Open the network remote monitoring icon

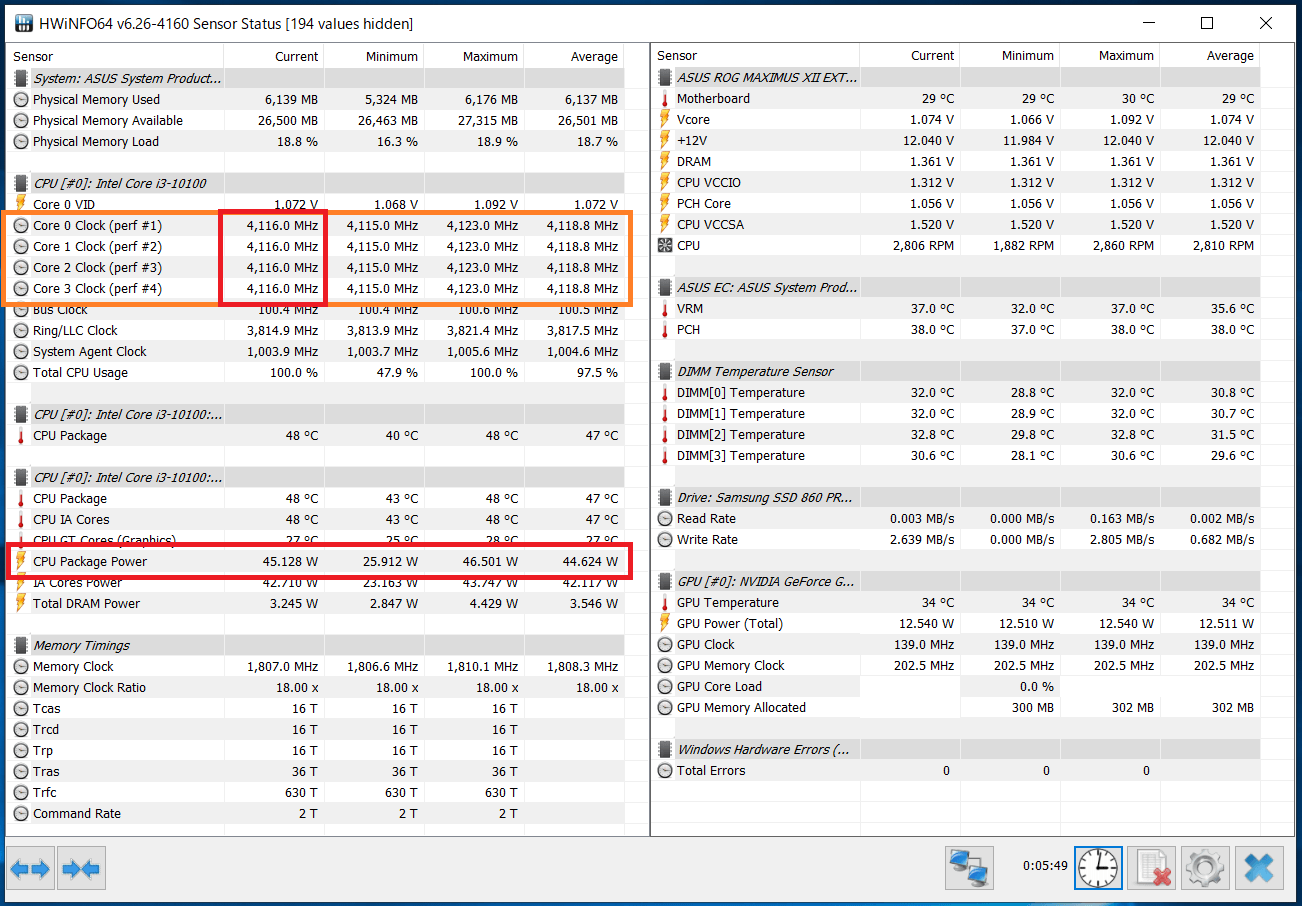point(970,868)
